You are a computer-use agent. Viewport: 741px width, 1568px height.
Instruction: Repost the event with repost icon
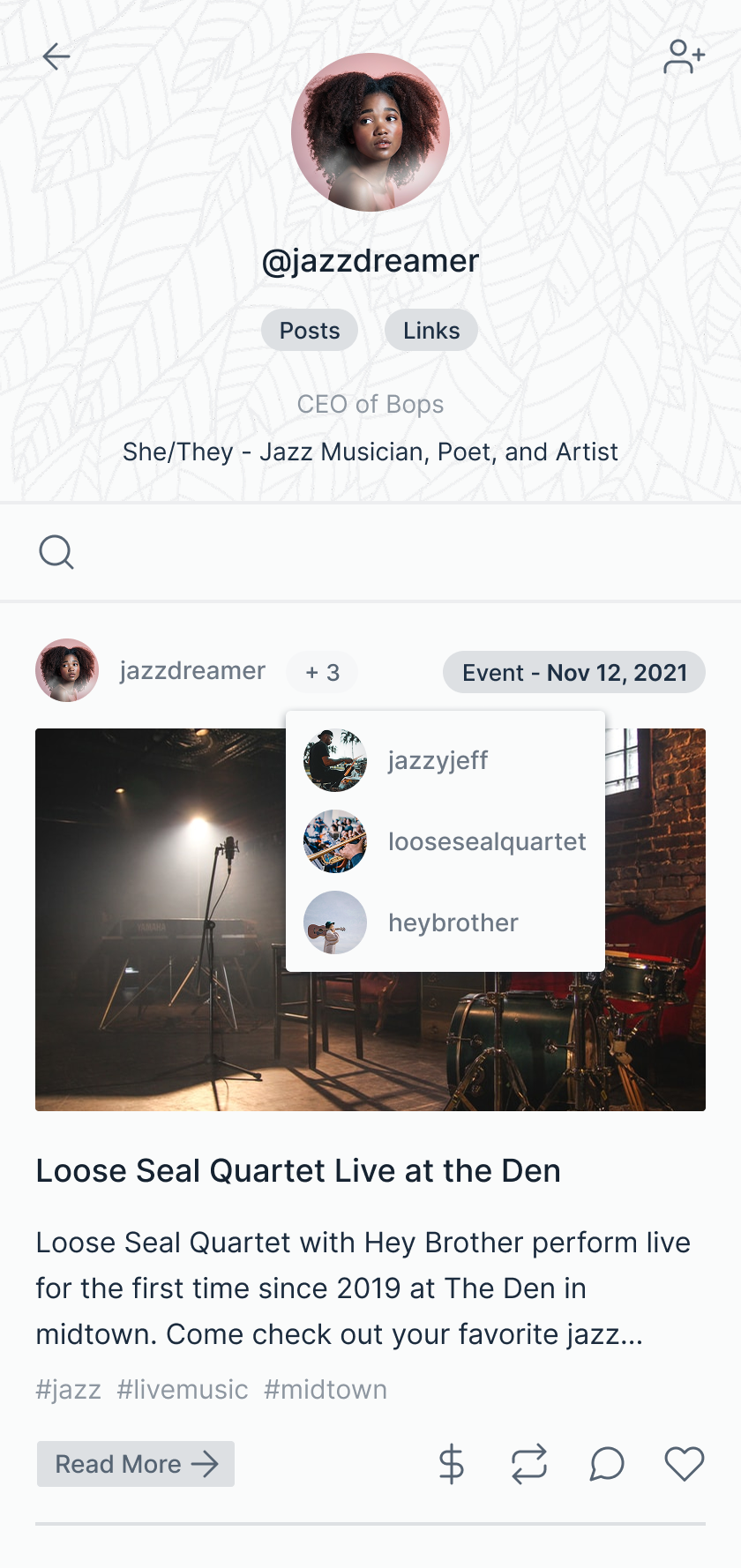click(x=529, y=1464)
